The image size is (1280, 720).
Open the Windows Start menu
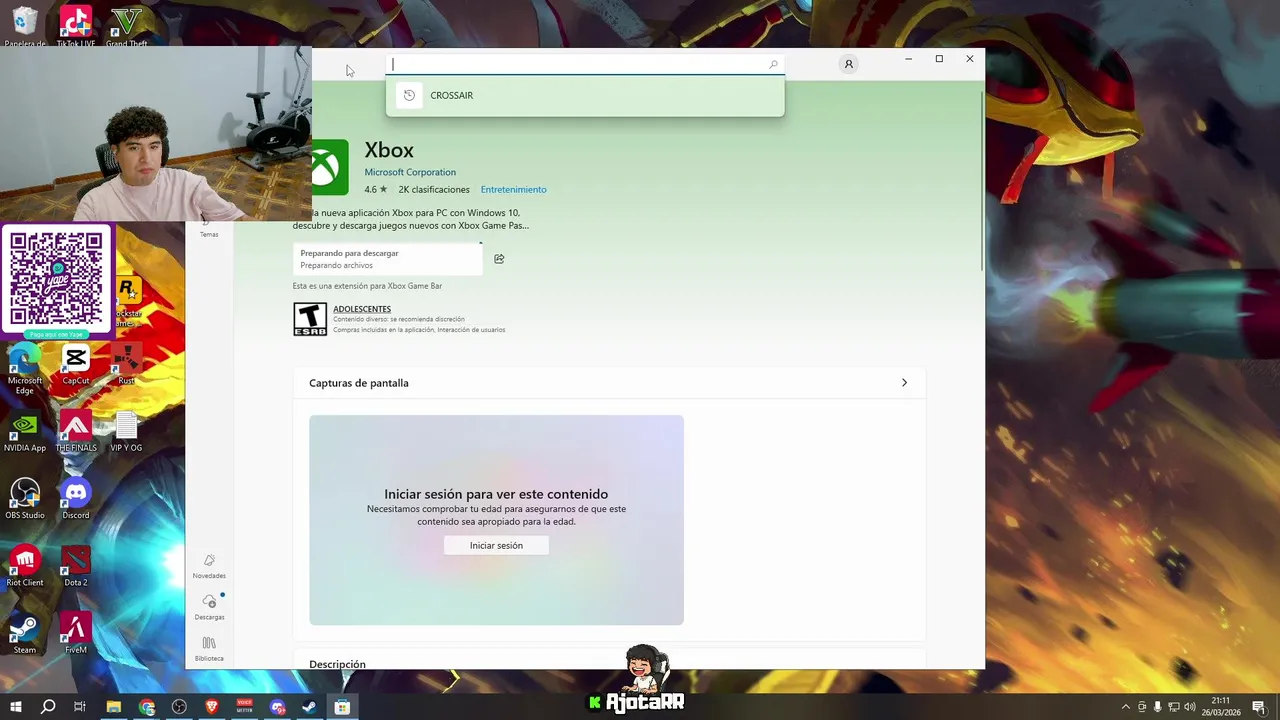(x=16, y=707)
